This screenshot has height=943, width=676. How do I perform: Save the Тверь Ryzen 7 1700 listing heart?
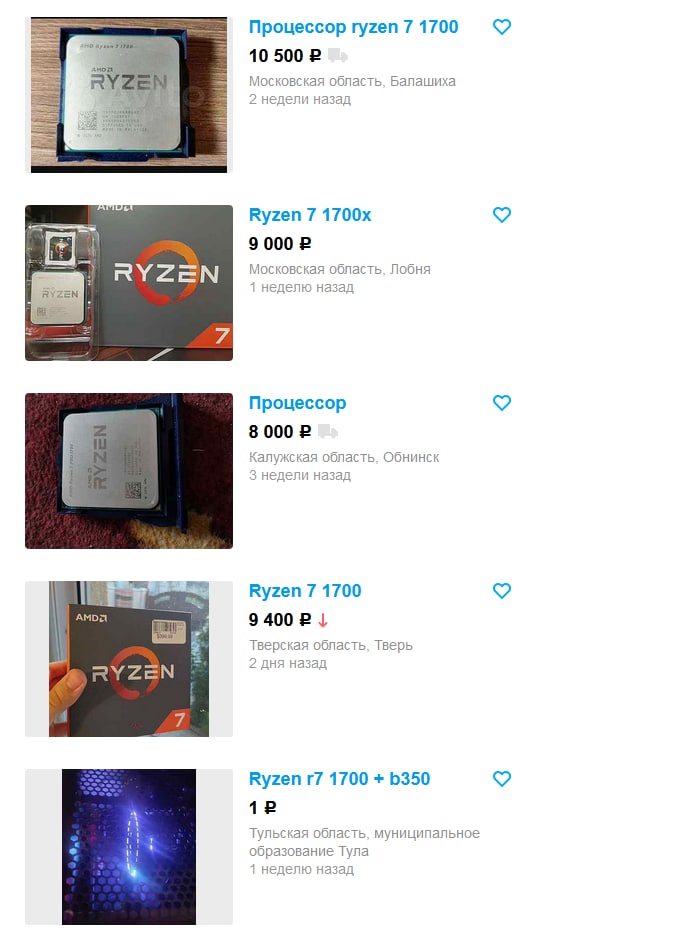point(502,591)
